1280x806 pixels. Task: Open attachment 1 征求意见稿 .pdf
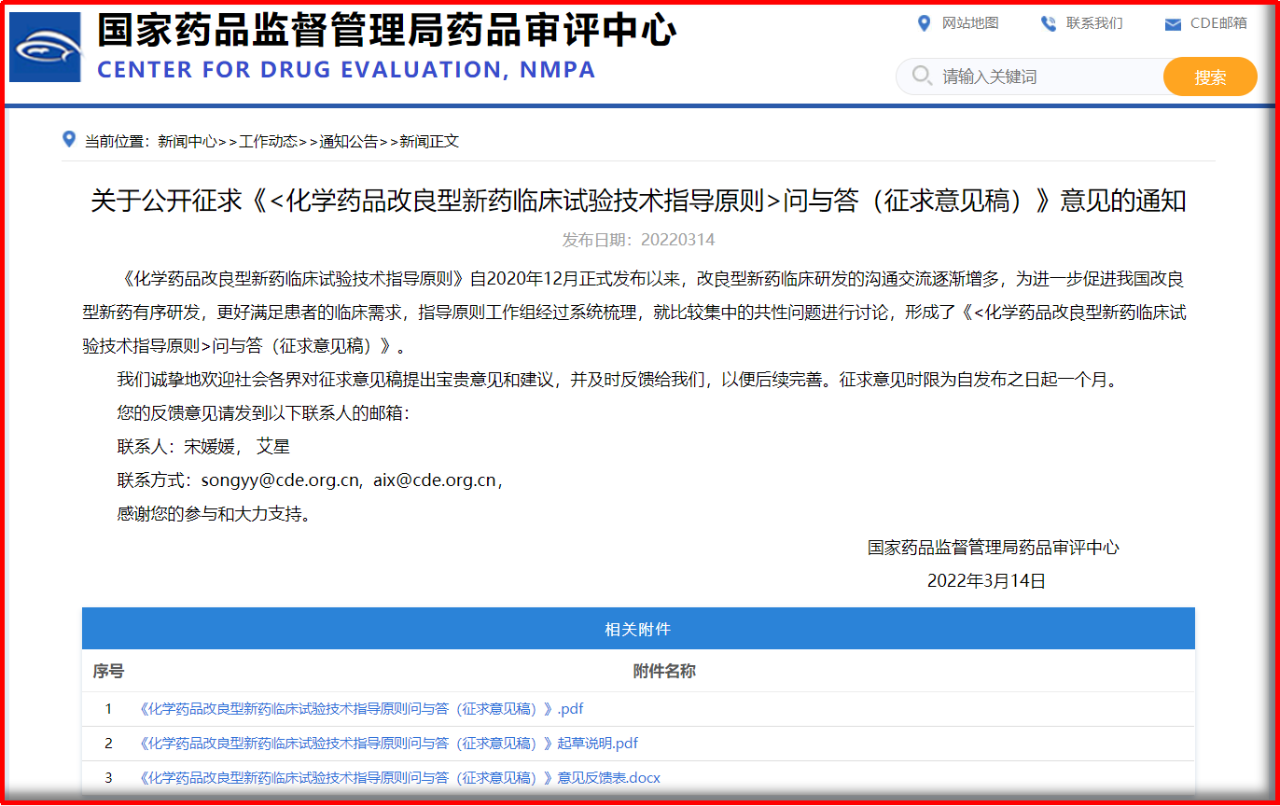coord(359,709)
